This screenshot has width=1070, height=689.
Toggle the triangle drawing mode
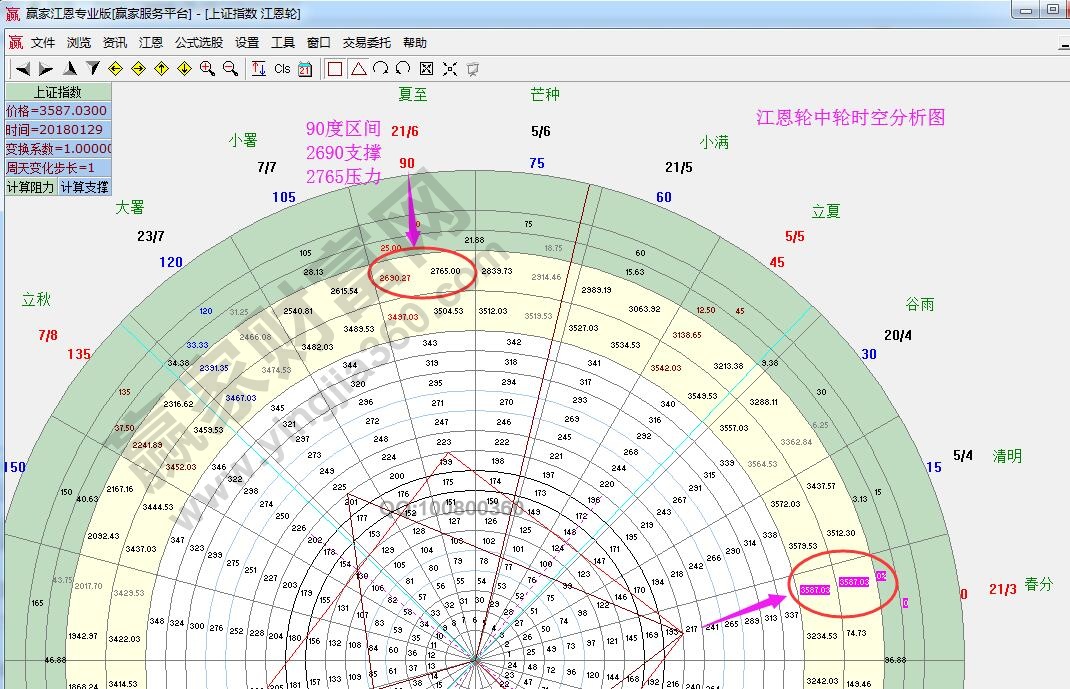[360, 68]
